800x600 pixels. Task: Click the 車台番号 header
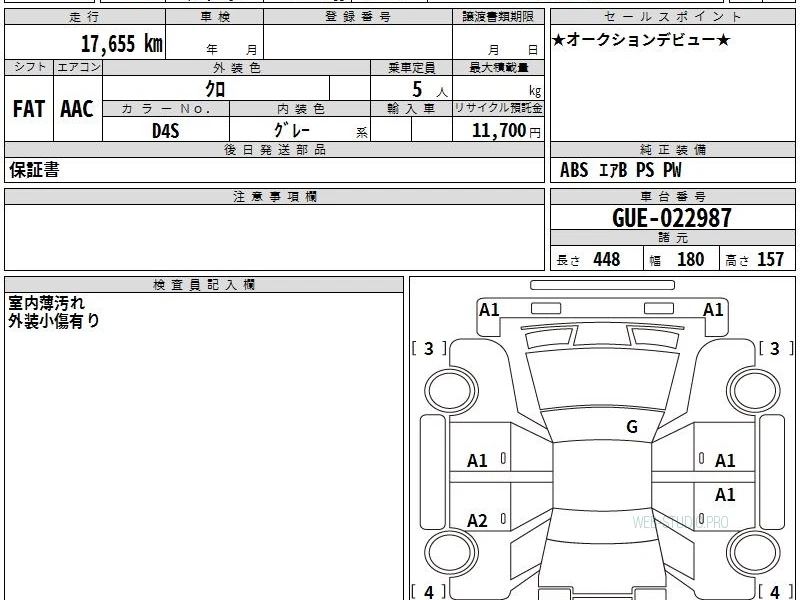[672, 196]
